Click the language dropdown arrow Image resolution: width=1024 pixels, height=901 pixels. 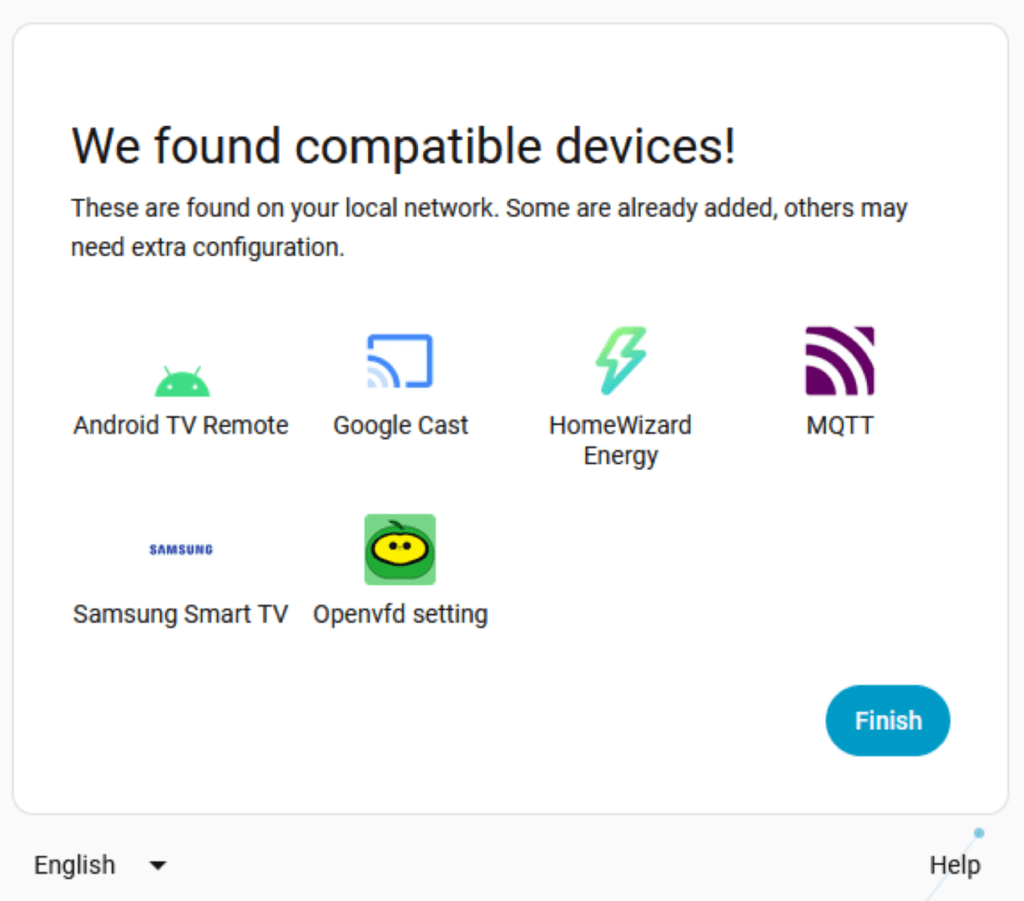(x=158, y=865)
